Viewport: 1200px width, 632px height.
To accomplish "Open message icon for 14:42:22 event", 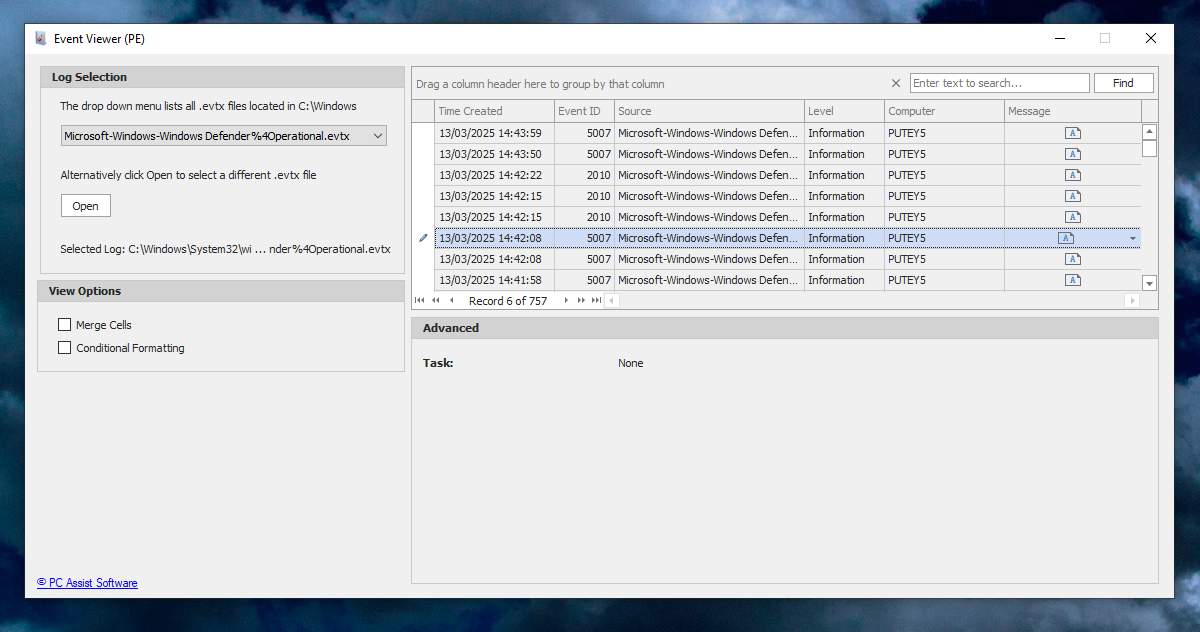I will (1072, 175).
